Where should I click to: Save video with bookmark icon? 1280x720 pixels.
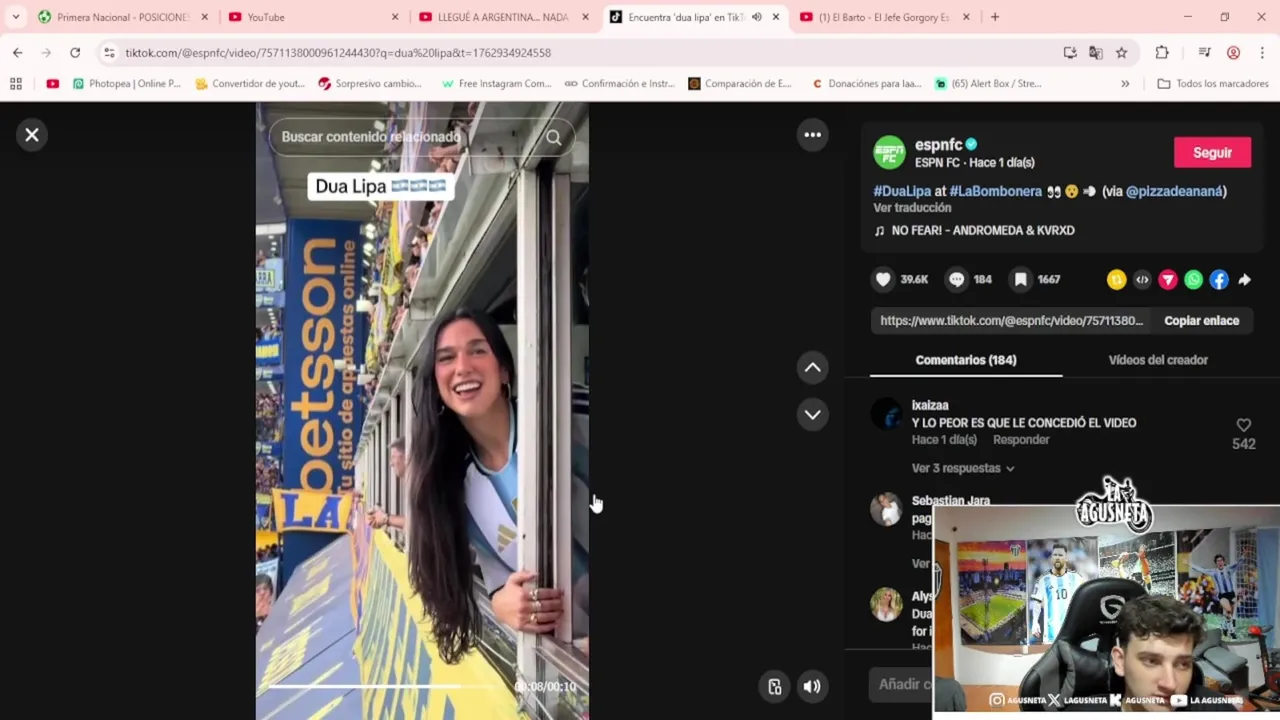[x=1020, y=280]
